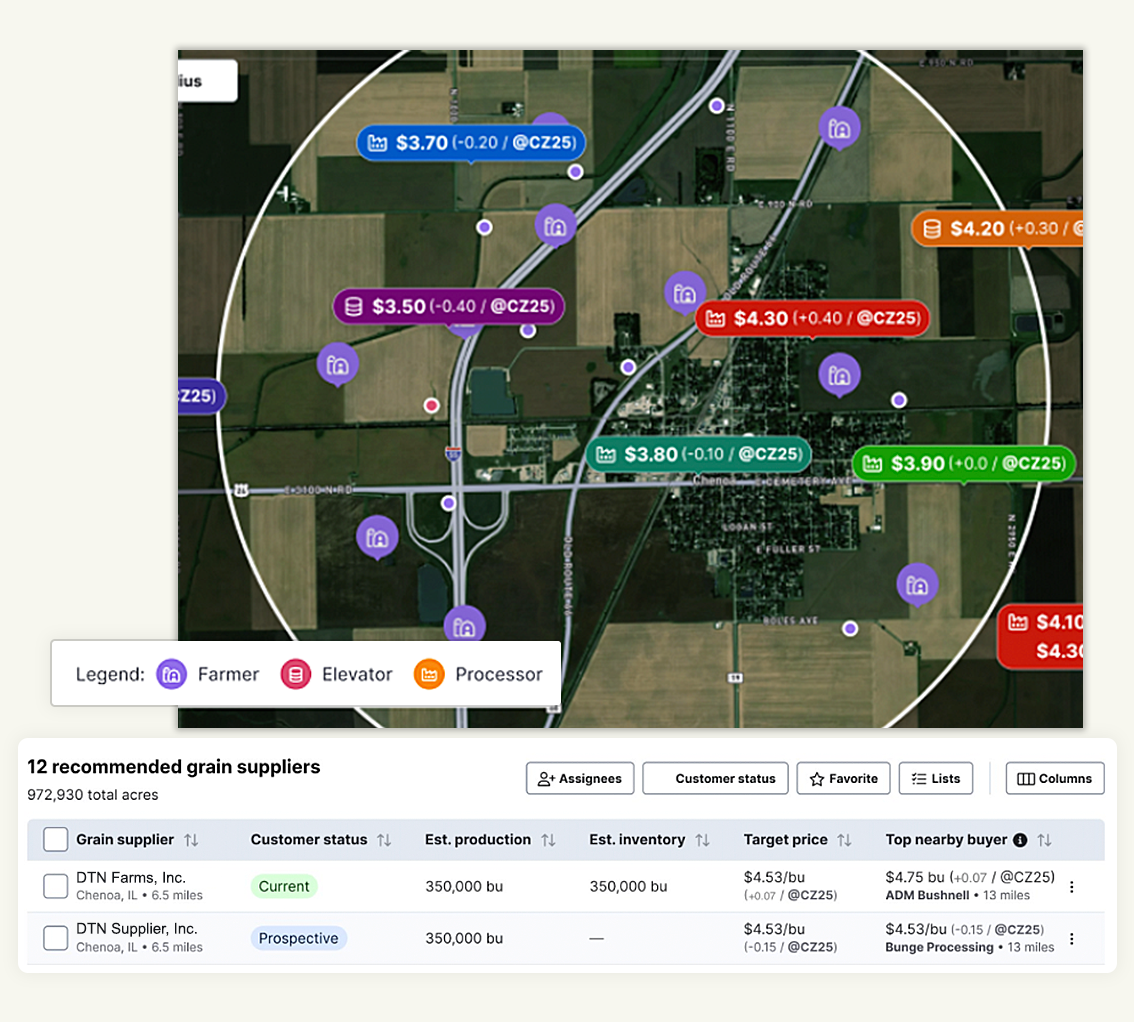Click the Assignees button
The height and width of the screenshot is (1022, 1134).
[580, 779]
